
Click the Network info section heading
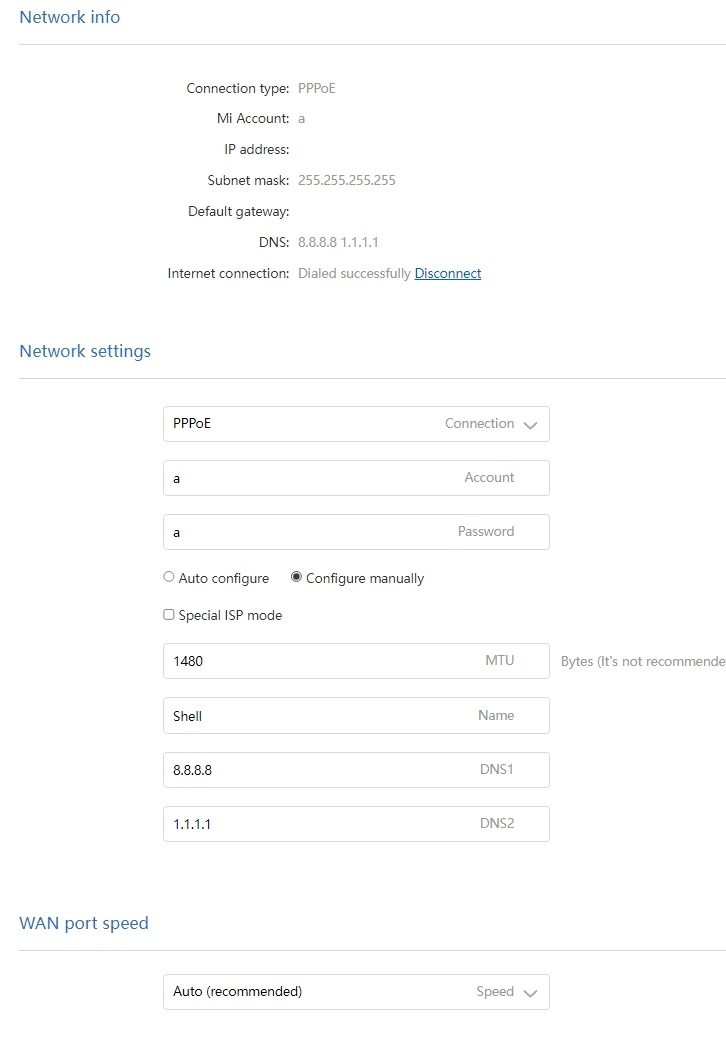point(69,17)
